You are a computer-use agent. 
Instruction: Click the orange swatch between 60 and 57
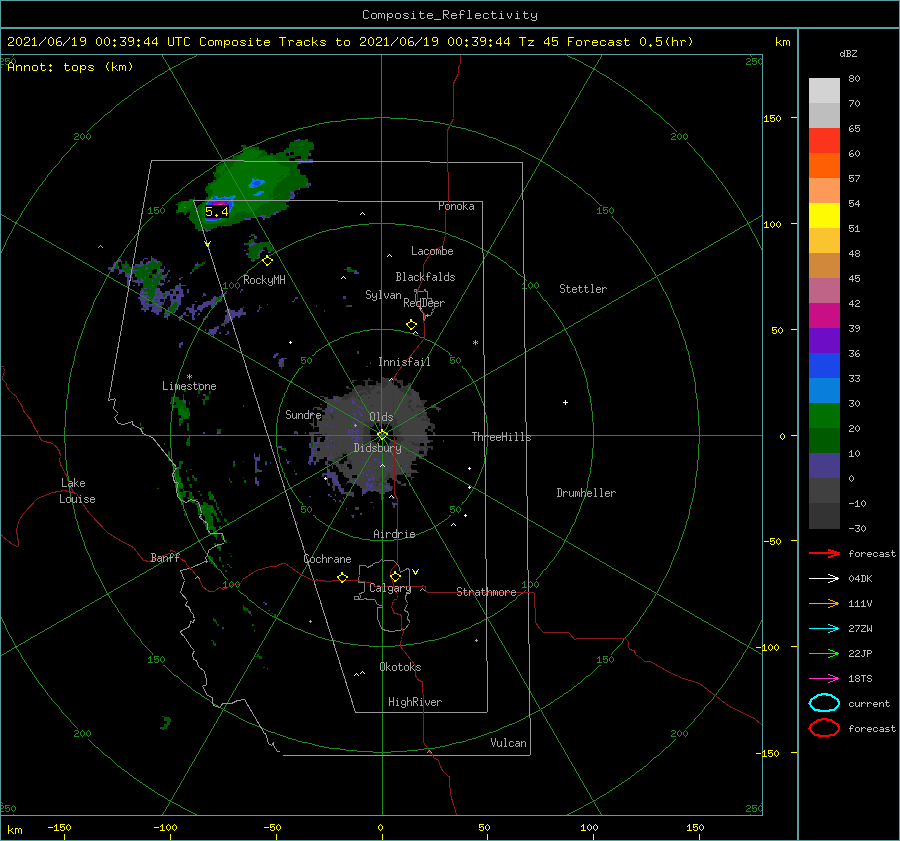point(824,165)
